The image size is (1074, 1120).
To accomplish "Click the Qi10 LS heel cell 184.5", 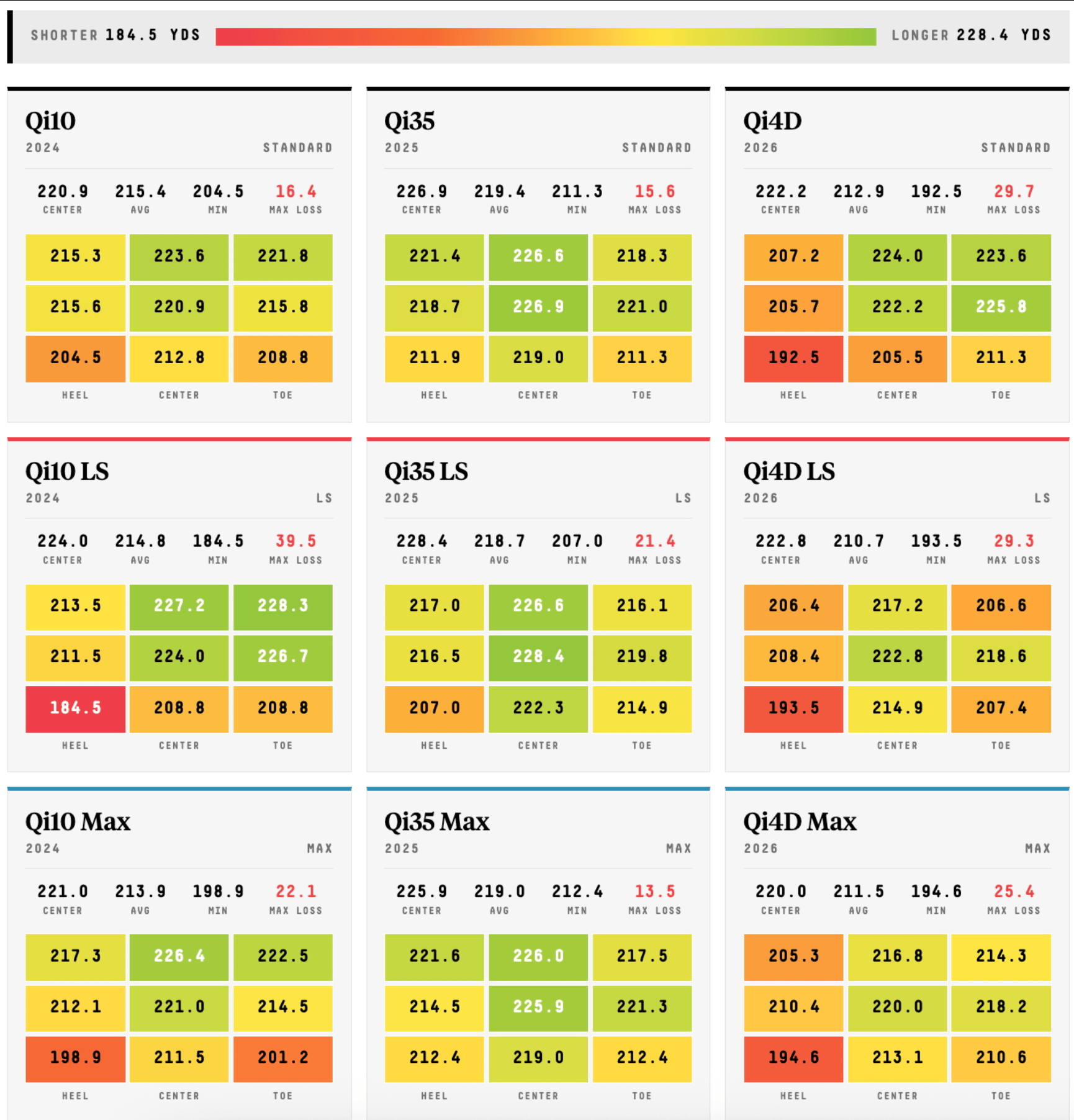I will 75,708.
